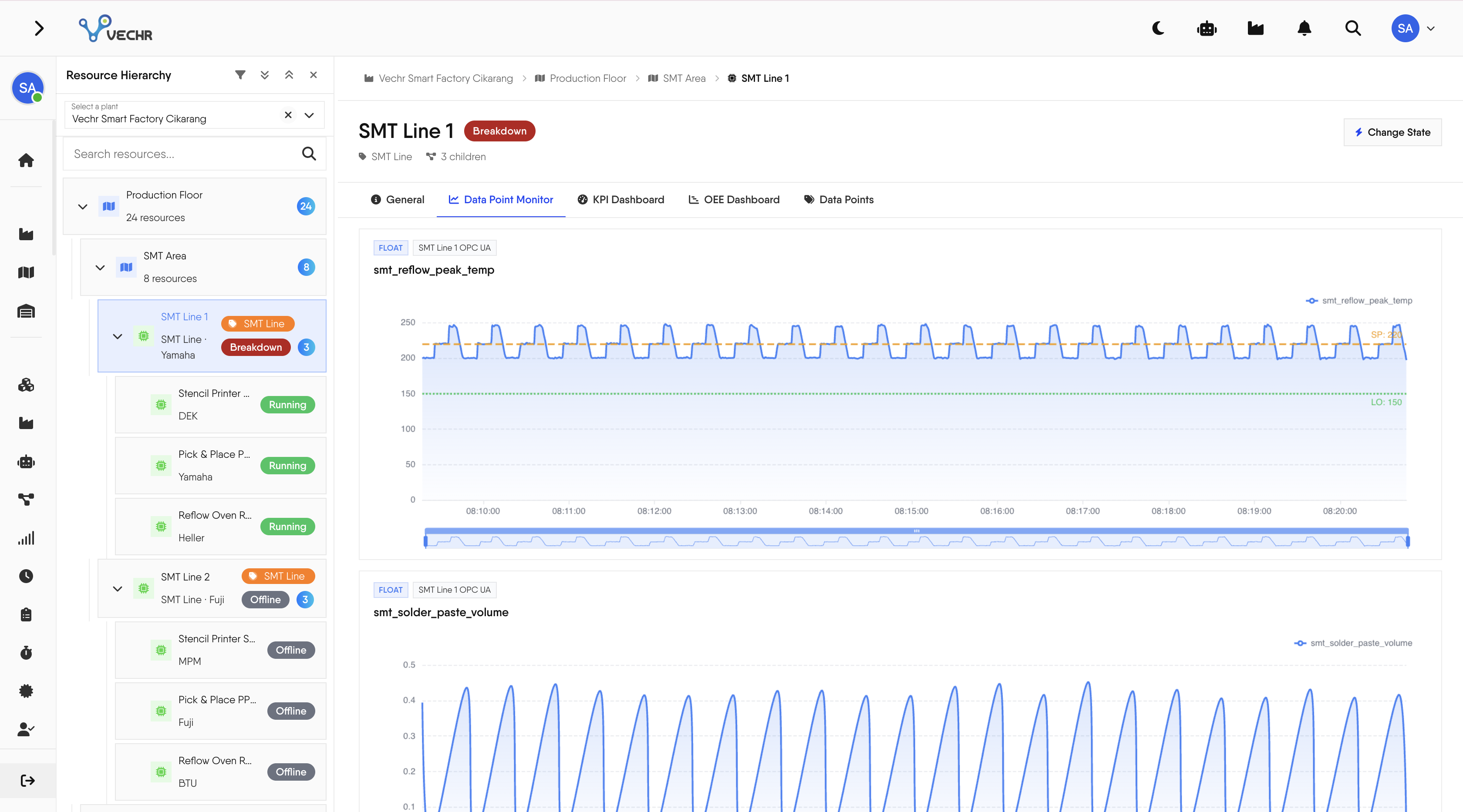Open global search magnifier in header
The width and height of the screenshot is (1463, 812).
(1353, 28)
